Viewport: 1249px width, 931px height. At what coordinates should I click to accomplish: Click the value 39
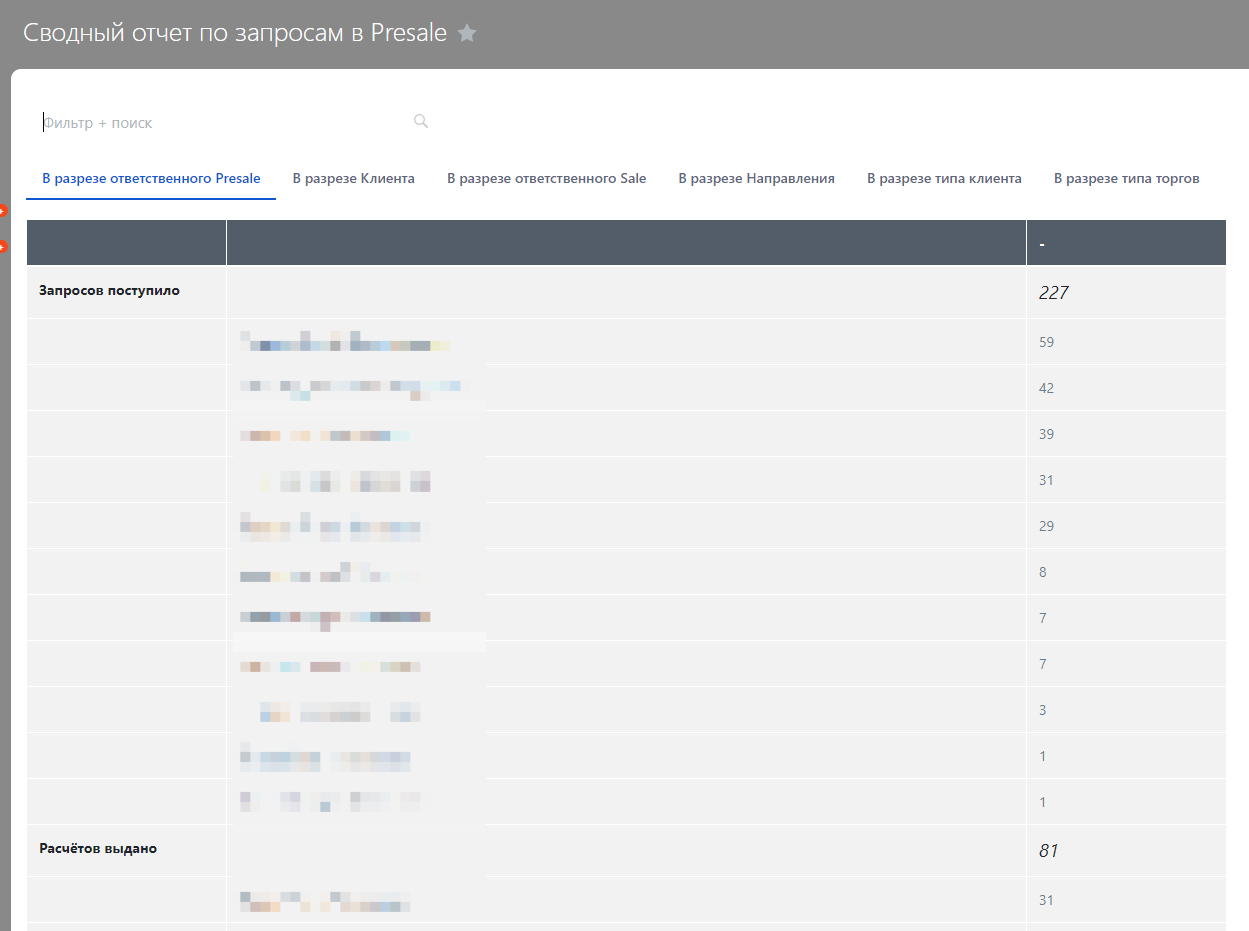tap(1047, 434)
